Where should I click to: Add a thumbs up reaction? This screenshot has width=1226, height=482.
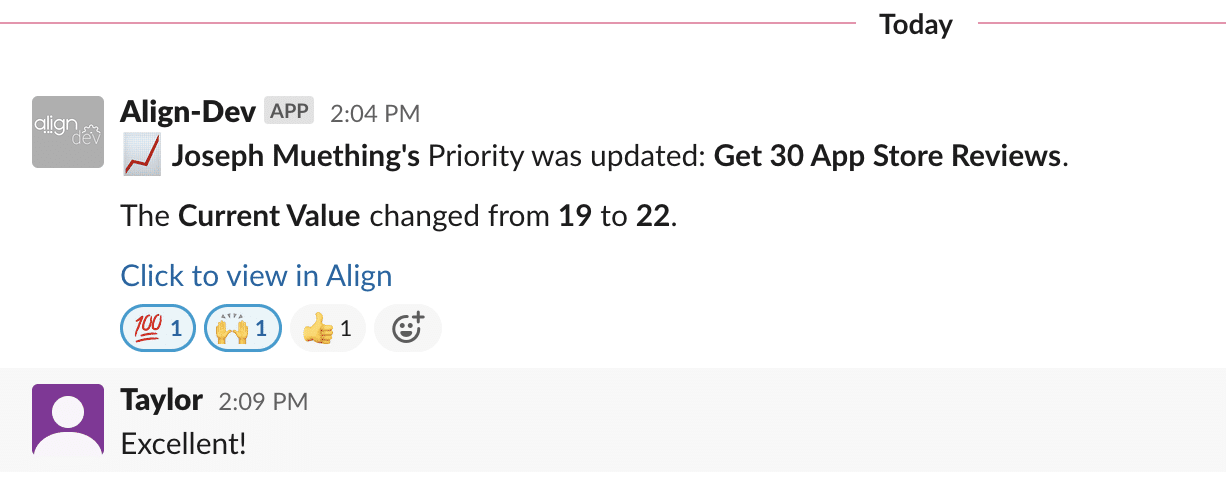point(327,328)
